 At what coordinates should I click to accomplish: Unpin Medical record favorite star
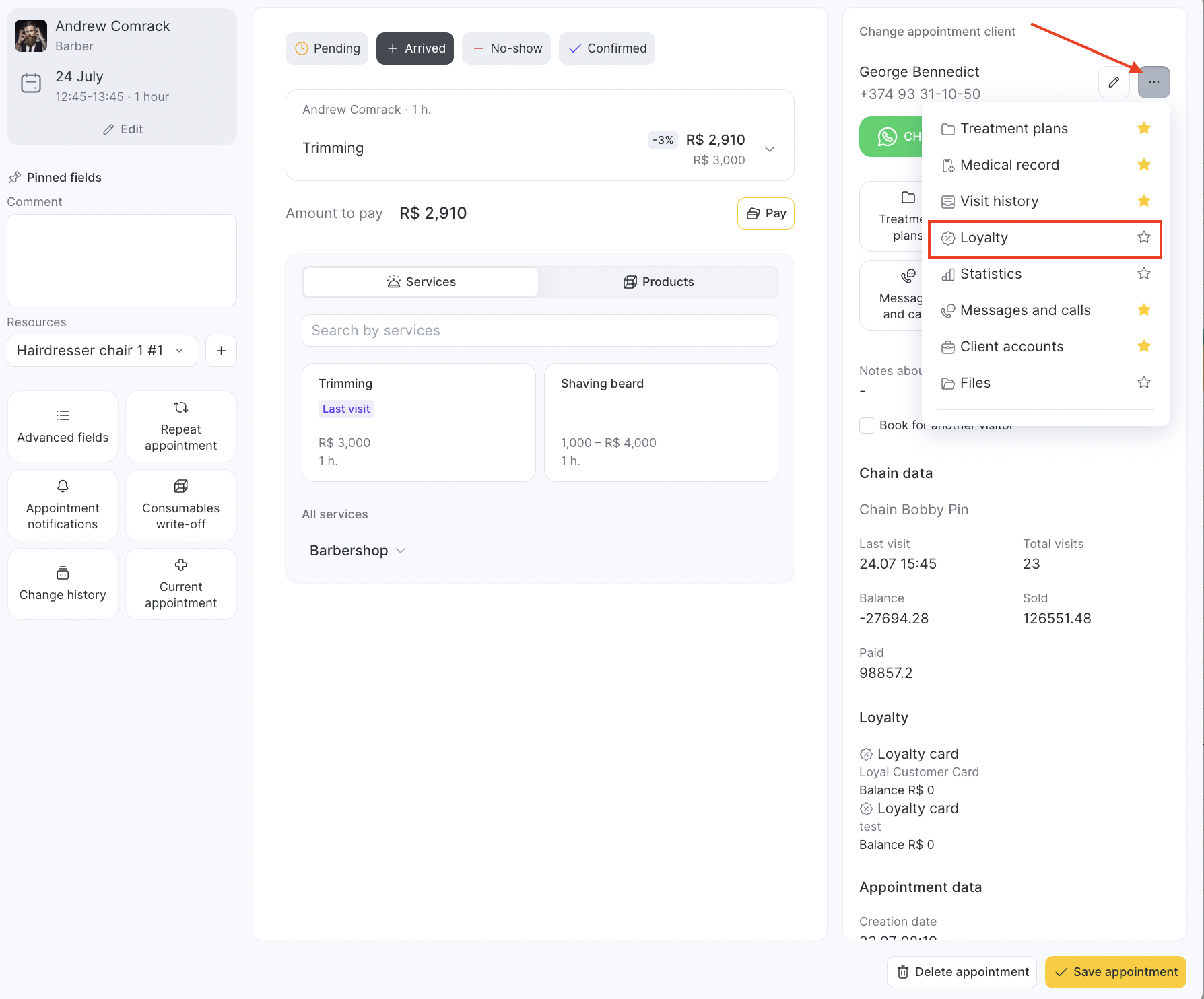pyautogui.click(x=1143, y=164)
